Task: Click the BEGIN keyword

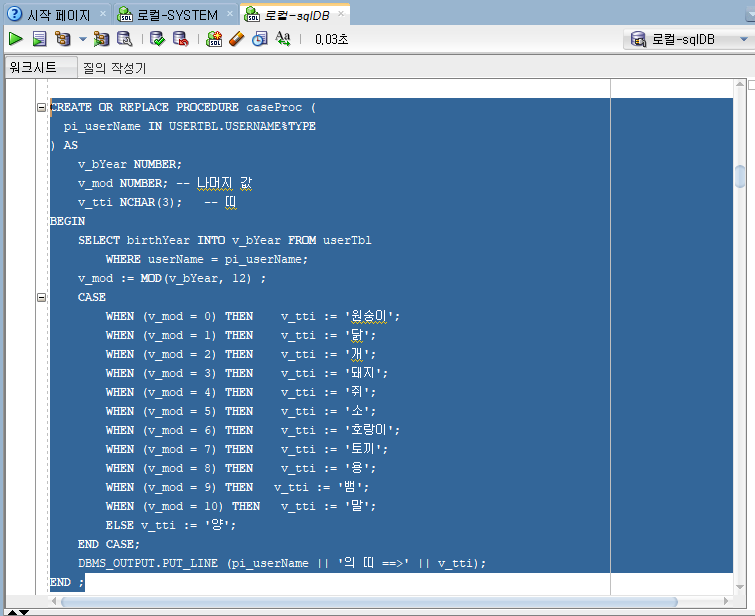Action: (68, 221)
